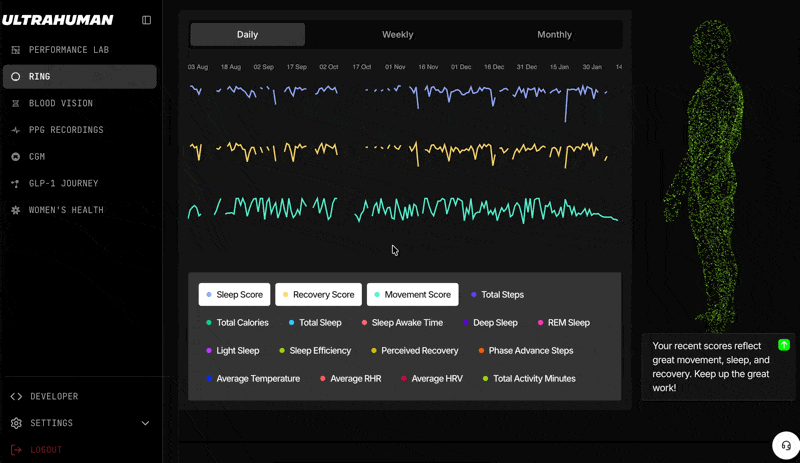Enable Total Steps metric
The image size is (800, 463).
(497, 295)
